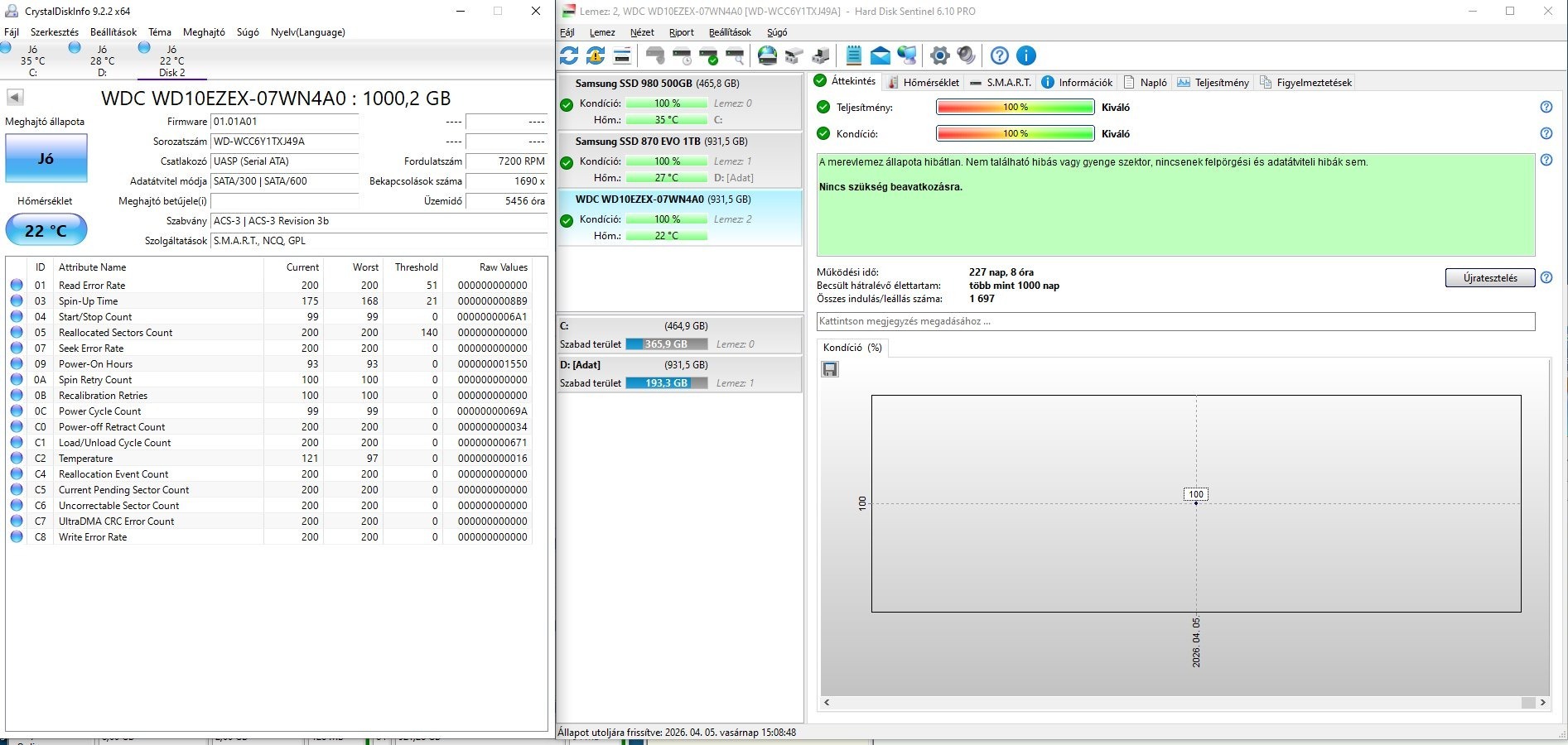Click the disk panel view toolbar icon
Viewport: 1568px width, 745px height.
pyautogui.click(x=622, y=55)
